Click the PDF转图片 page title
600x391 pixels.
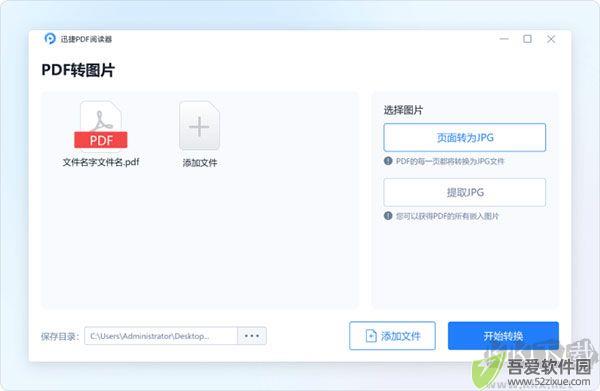[78, 70]
